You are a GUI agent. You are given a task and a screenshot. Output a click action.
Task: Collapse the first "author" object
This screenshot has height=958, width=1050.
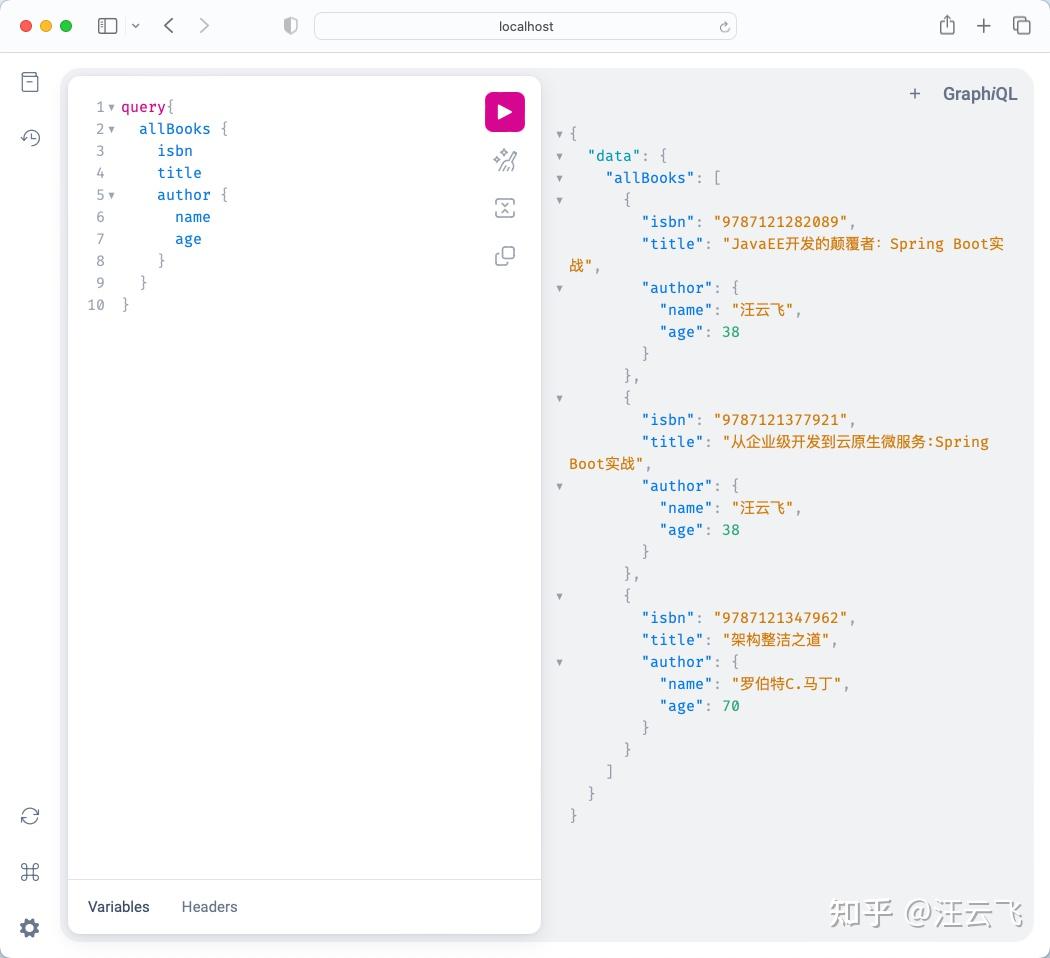coord(559,287)
